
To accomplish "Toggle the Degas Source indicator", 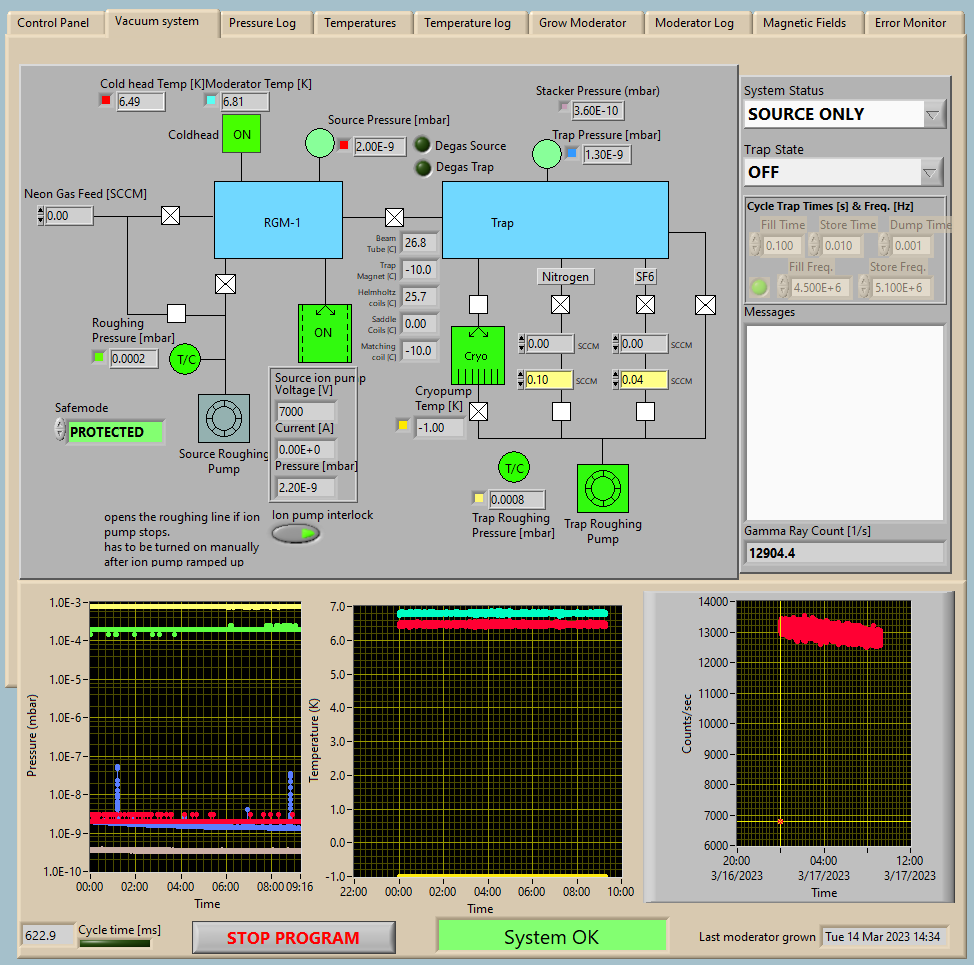I will click(422, 145).
